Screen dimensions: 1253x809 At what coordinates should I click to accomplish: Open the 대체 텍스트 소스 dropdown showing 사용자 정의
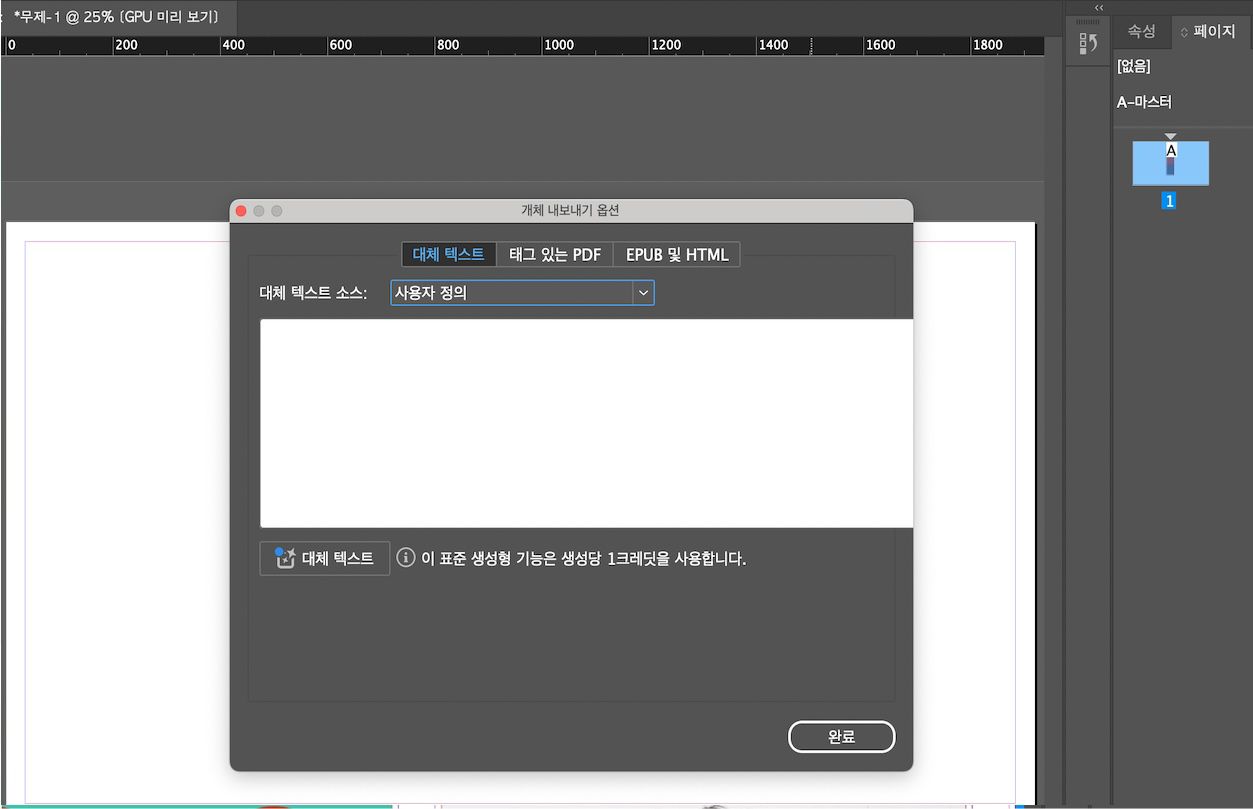click(x=522, y=293)
